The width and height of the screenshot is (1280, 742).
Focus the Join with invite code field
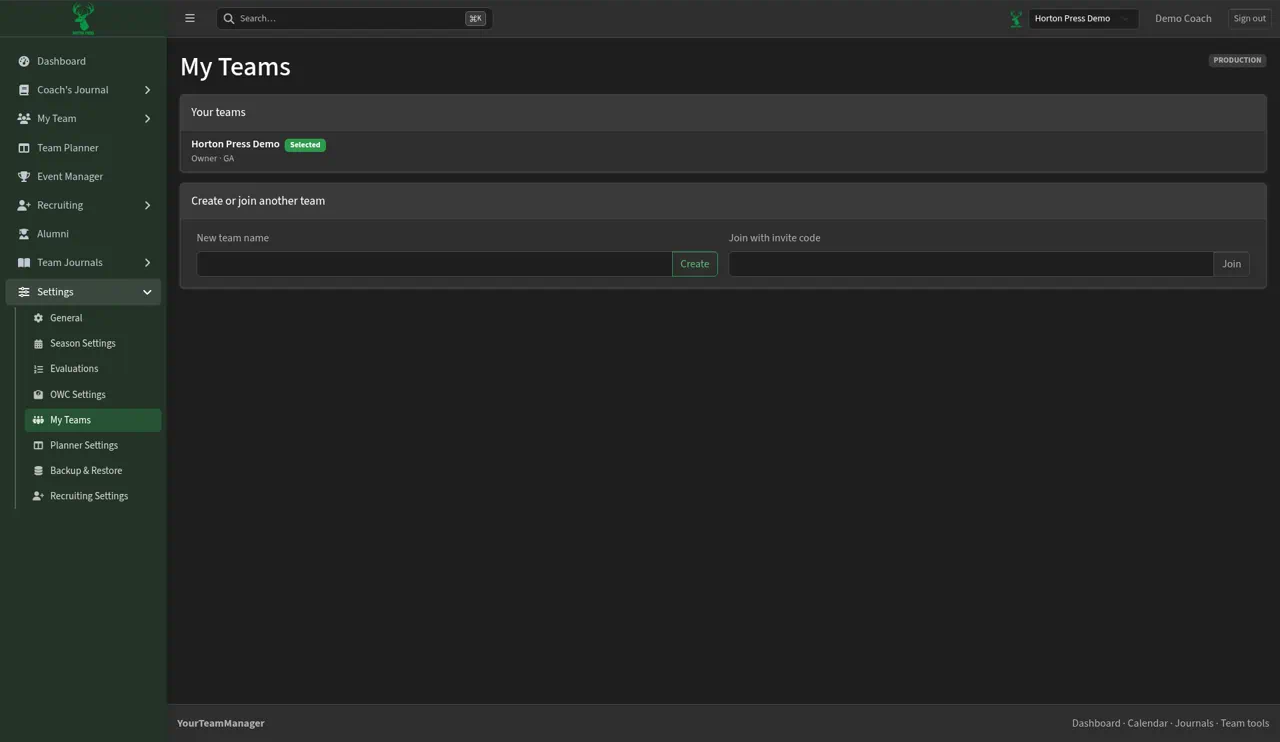[x=971, y=264]
